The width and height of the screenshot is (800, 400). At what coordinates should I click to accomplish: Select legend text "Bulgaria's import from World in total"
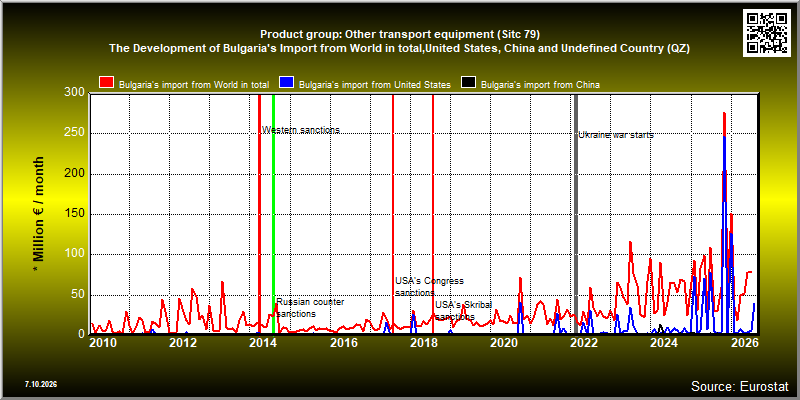click(194, 85)
